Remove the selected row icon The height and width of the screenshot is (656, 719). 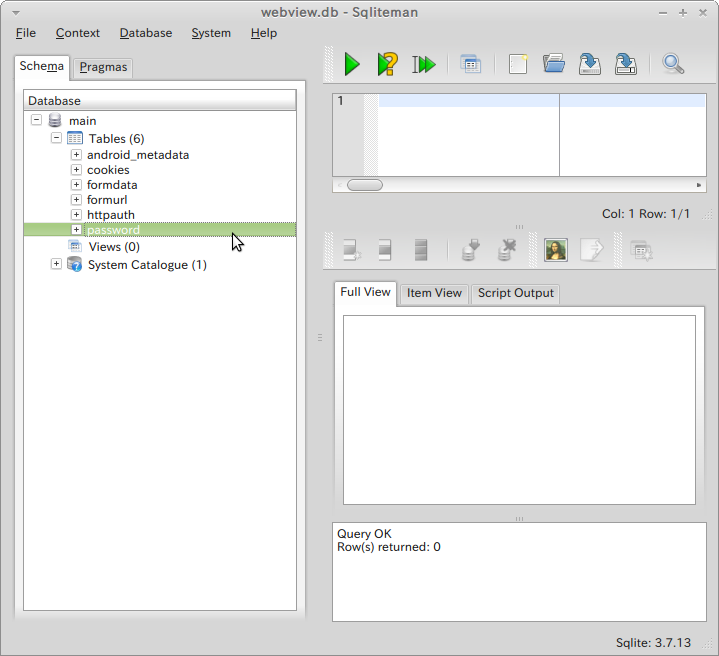tap(420, 250)
